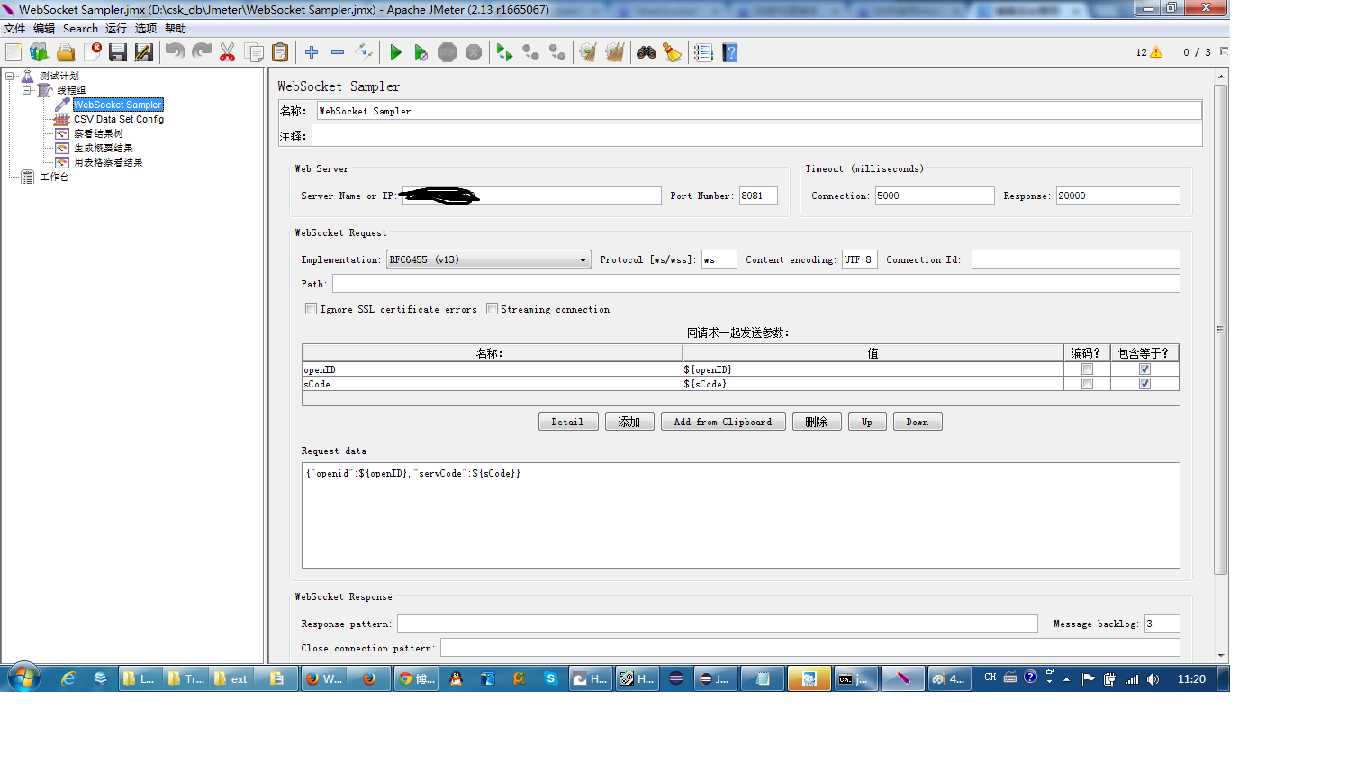The image size is (1366, 768).
Task: Click the Detail button
Action: click(x=568, y=422)
